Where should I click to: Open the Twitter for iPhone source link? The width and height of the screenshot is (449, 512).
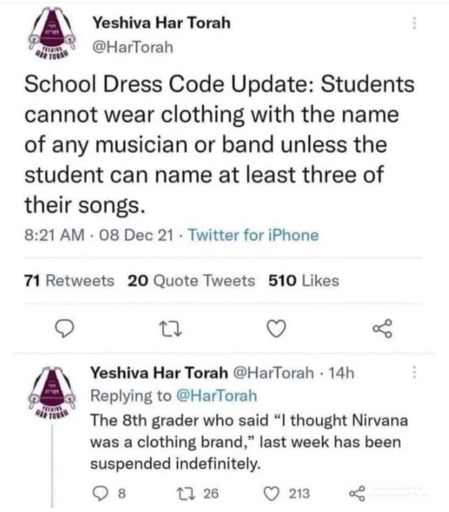coord(253,235)
